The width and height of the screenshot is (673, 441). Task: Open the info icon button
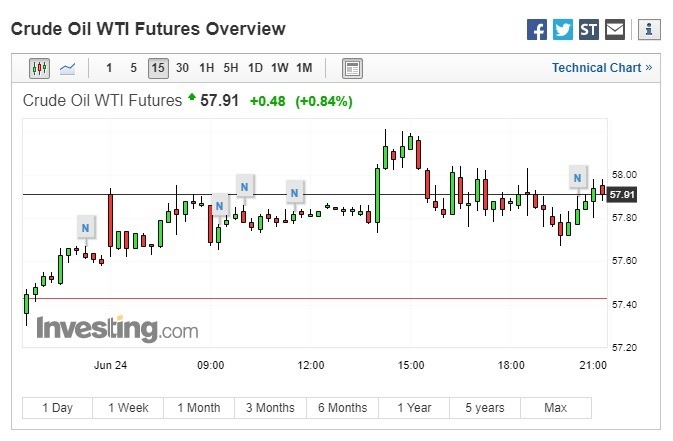pos(649,30)
